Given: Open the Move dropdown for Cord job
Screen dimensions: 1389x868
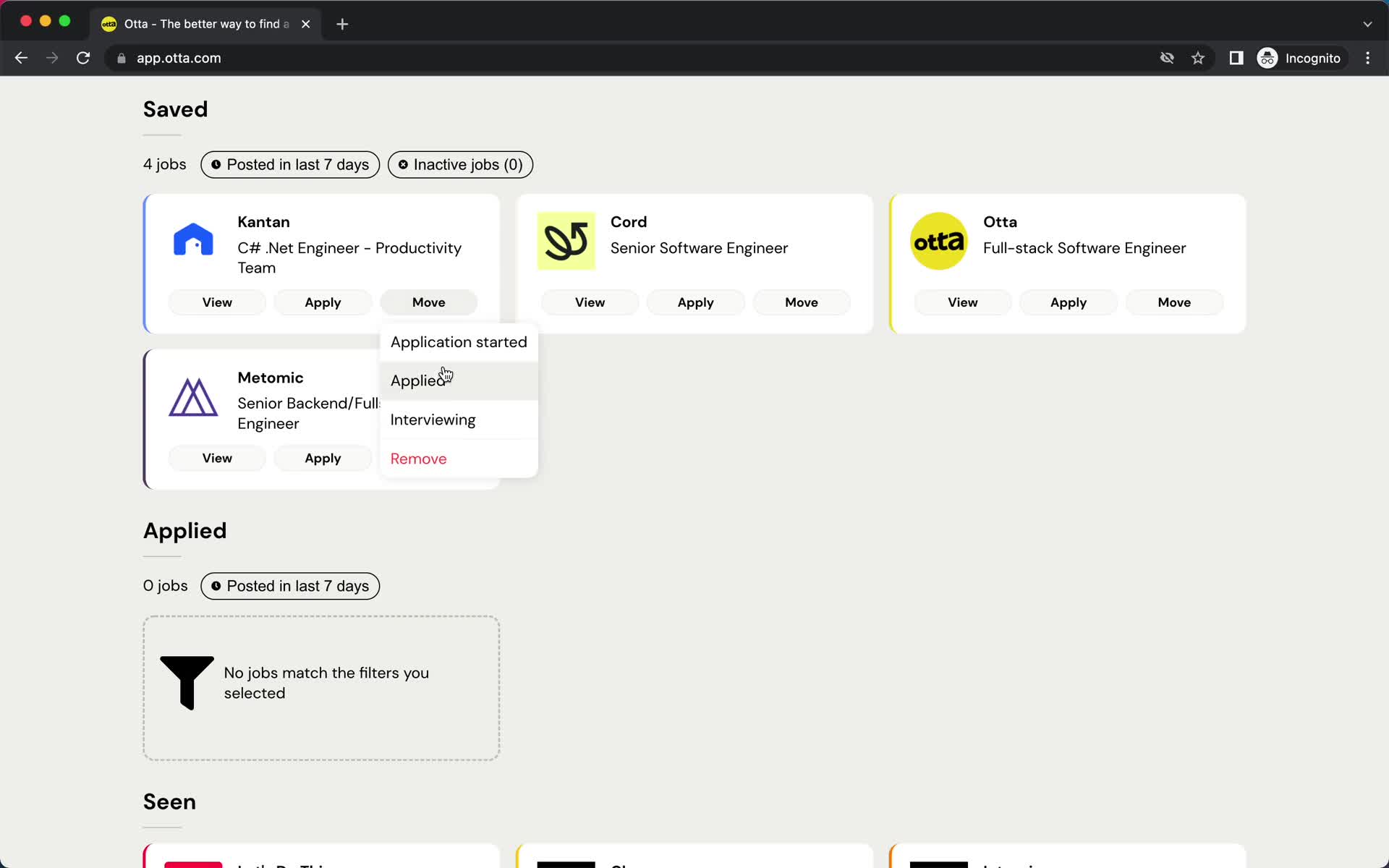Looking at the screenshot, I should click(x=801, y=302).
